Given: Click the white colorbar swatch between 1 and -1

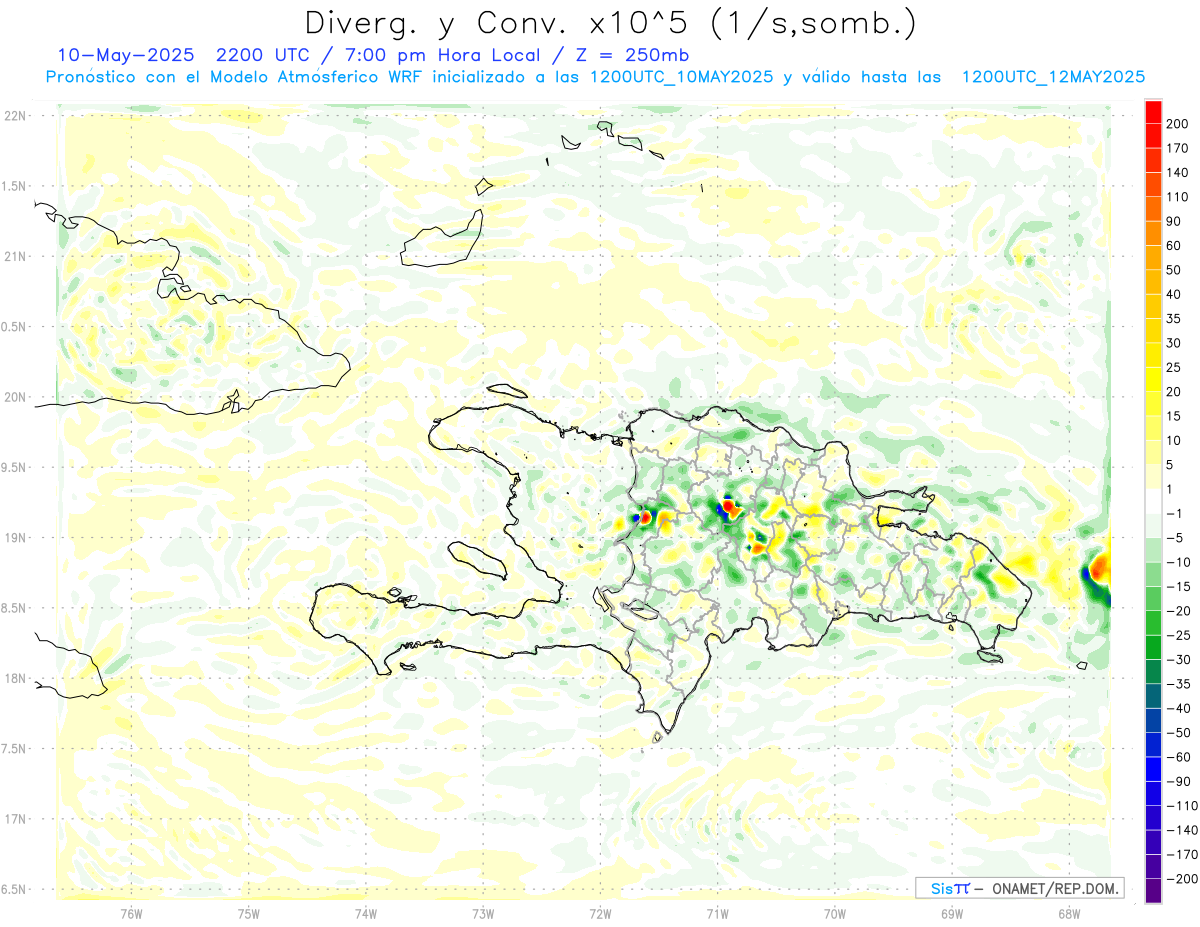Looking at the screenshot, I should click(1153, 501).
